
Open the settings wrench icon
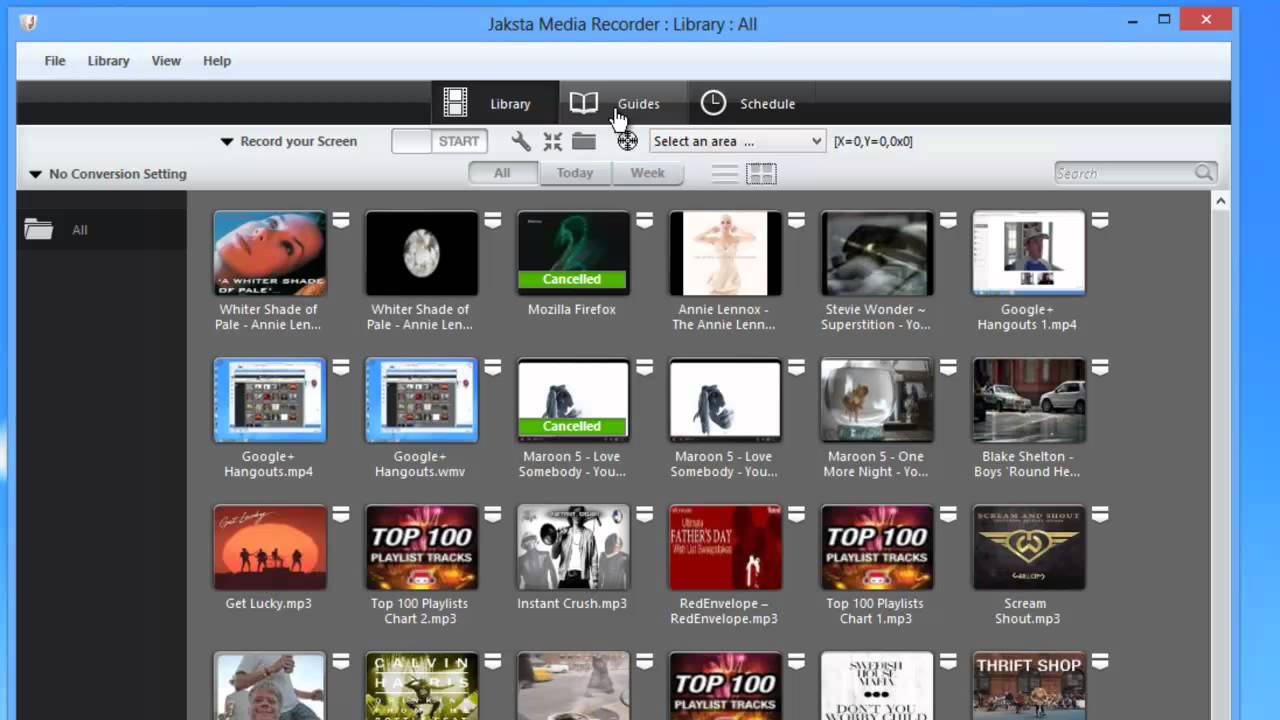520,141
